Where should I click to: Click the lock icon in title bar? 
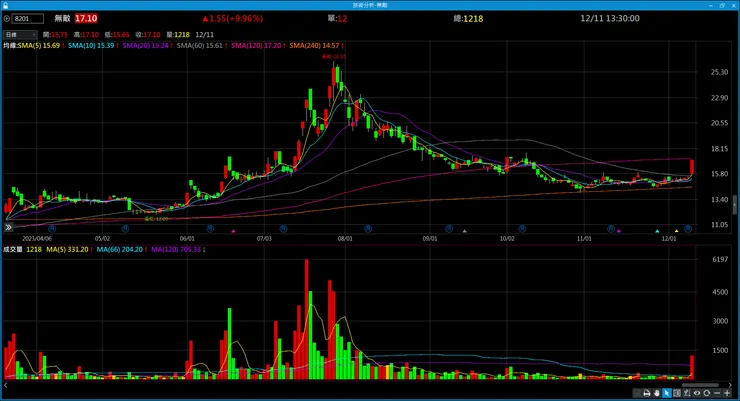[x=5, y=5]
